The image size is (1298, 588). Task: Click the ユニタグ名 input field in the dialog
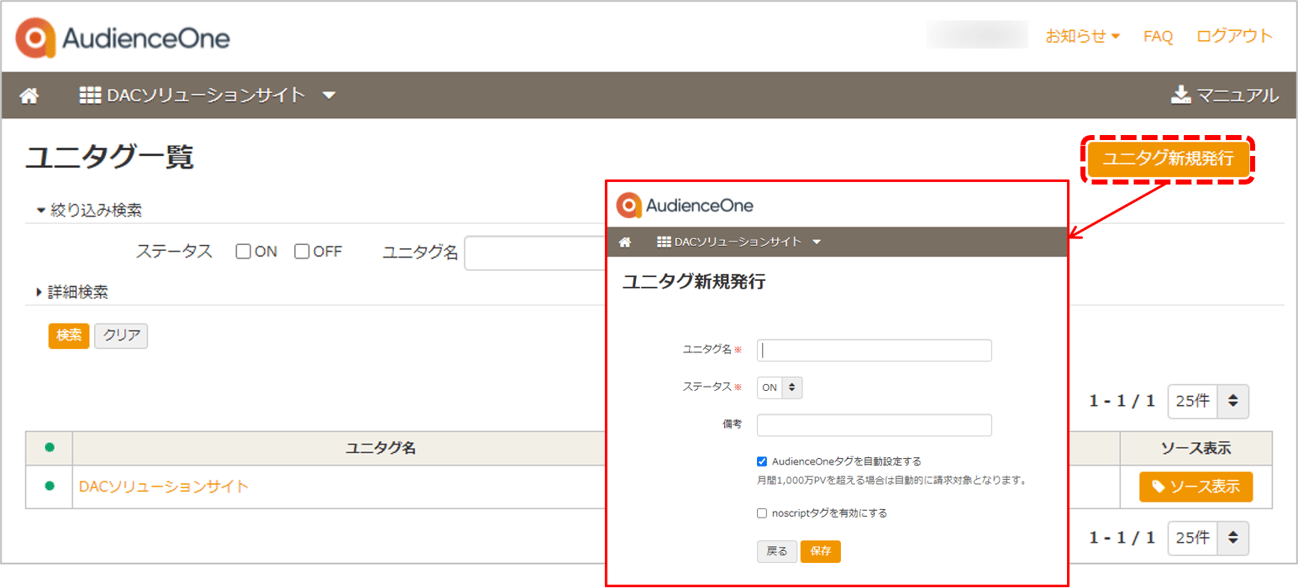point(873,350)
